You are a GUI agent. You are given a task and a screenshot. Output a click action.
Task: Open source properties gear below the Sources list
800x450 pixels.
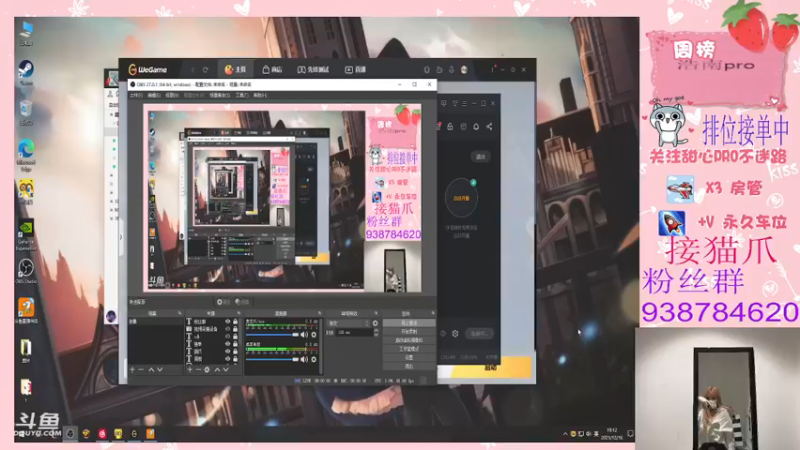point(207,369)
